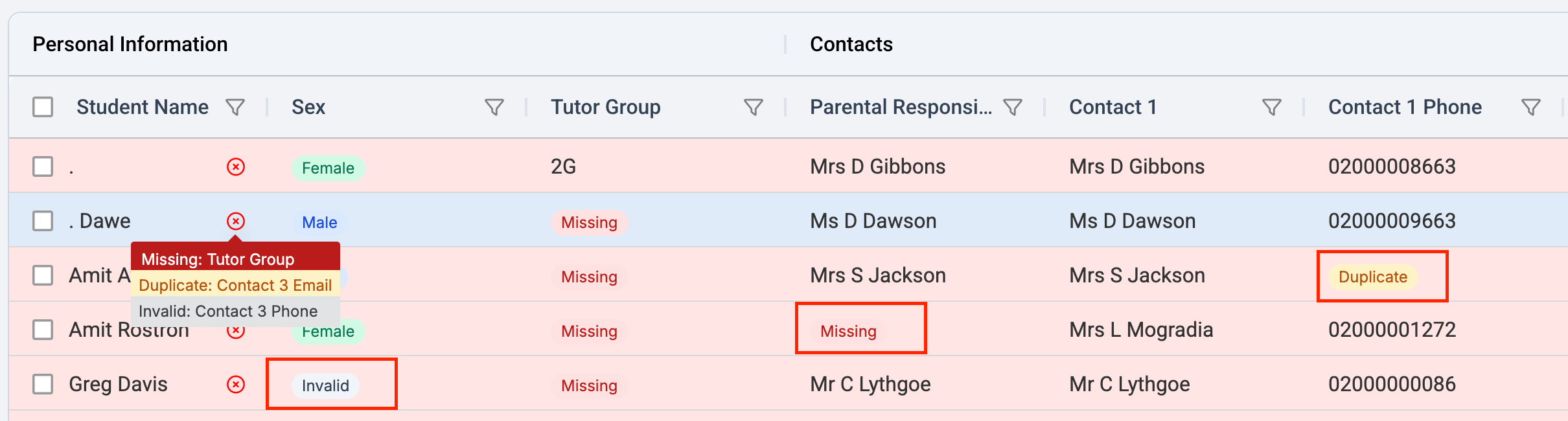
Task: Filter the Contact 1 Phone column
Action: (1530, 107)
